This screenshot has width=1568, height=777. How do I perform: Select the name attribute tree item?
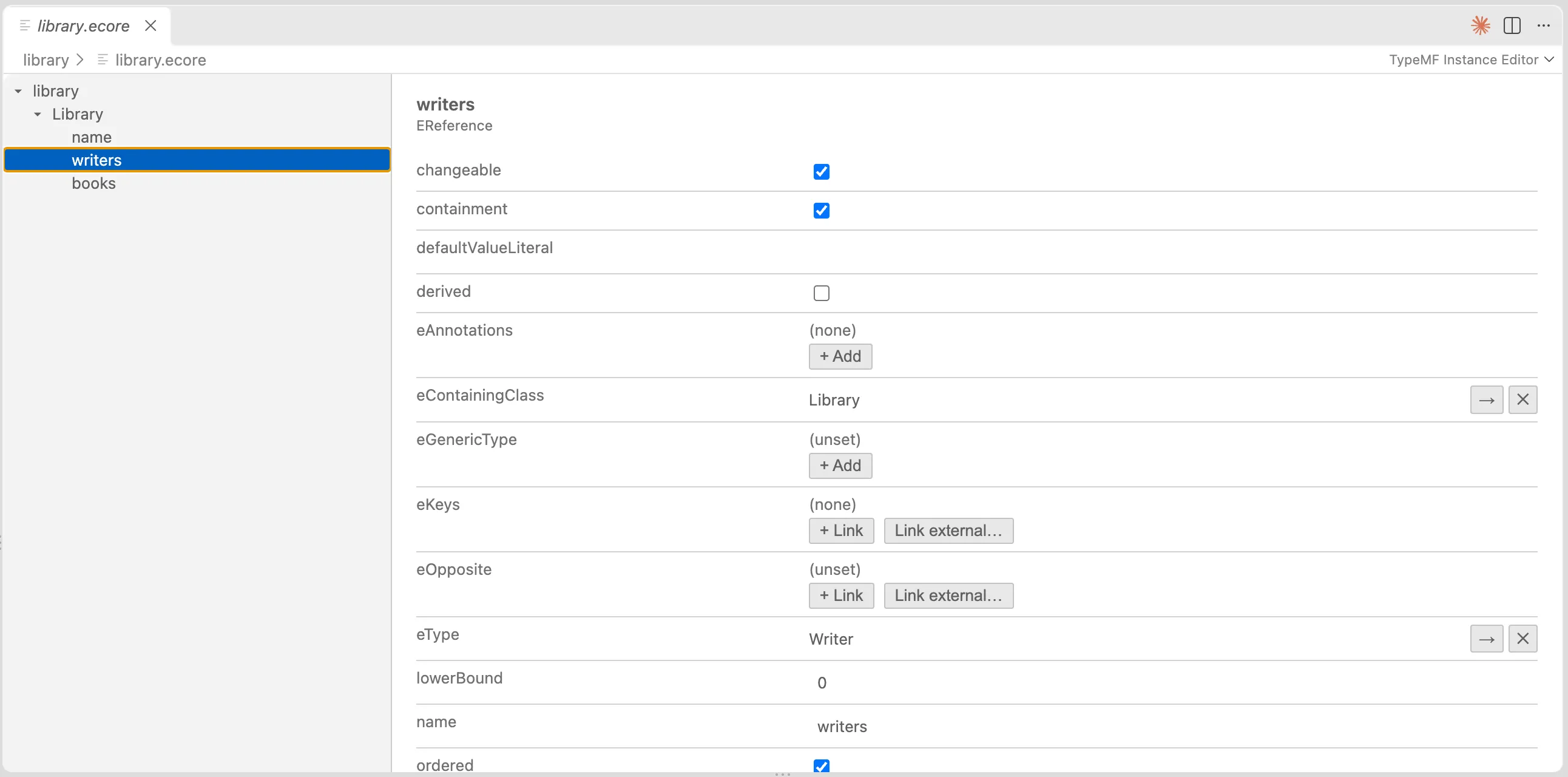tap(197, 138)
